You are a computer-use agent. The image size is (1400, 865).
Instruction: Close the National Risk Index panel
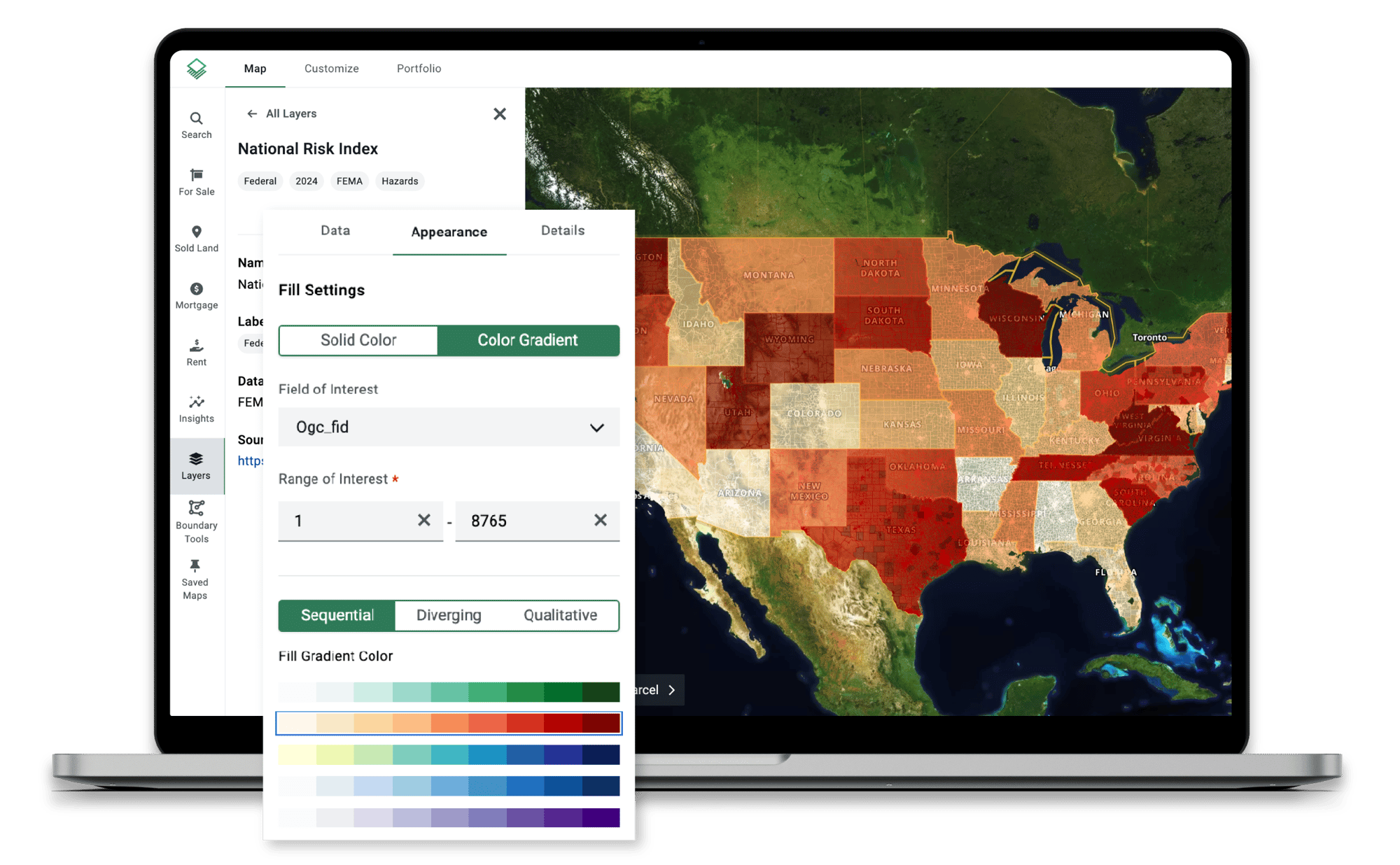tap(499, 113)
